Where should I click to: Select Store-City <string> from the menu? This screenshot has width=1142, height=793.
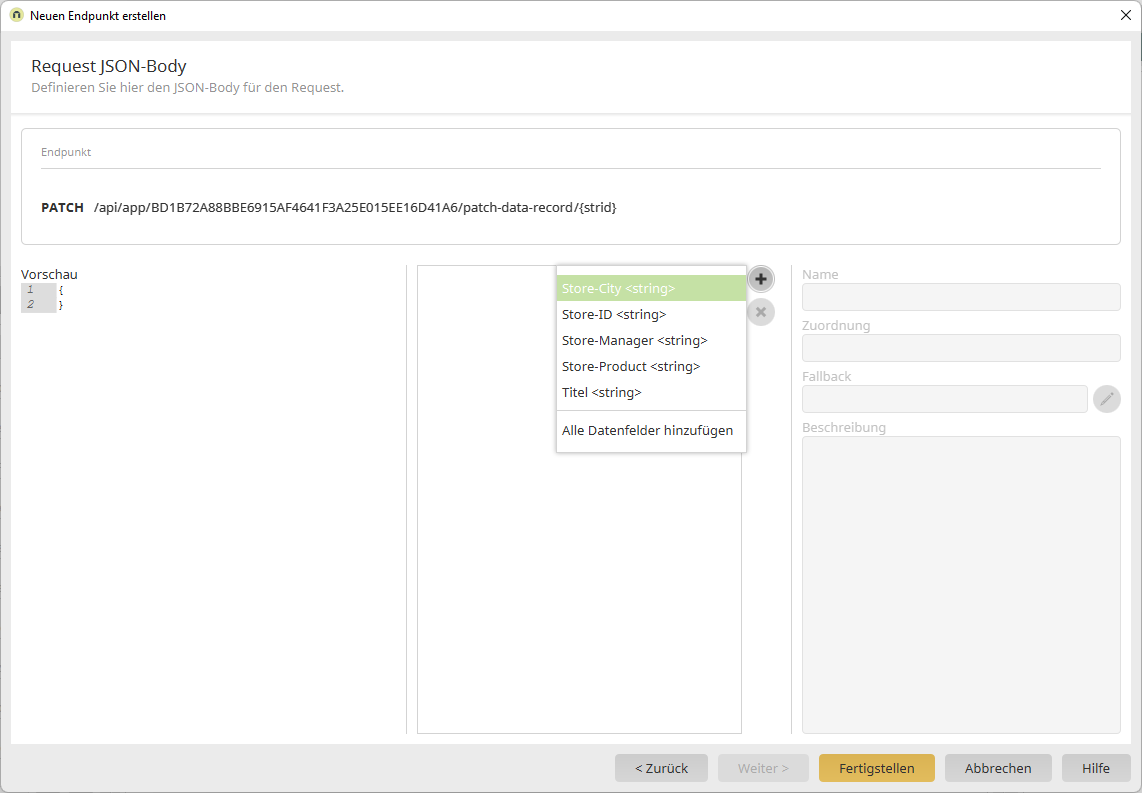(651, 288)
